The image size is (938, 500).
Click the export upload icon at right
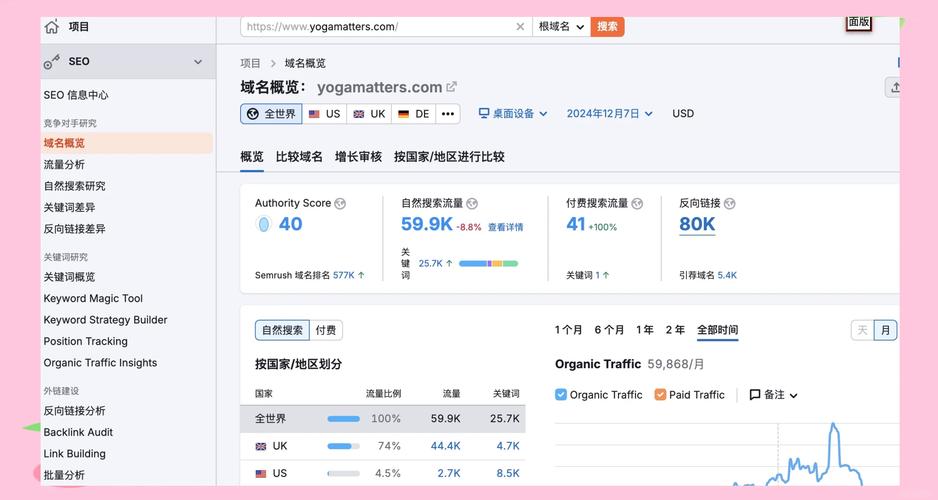click(x=895, y=87)
